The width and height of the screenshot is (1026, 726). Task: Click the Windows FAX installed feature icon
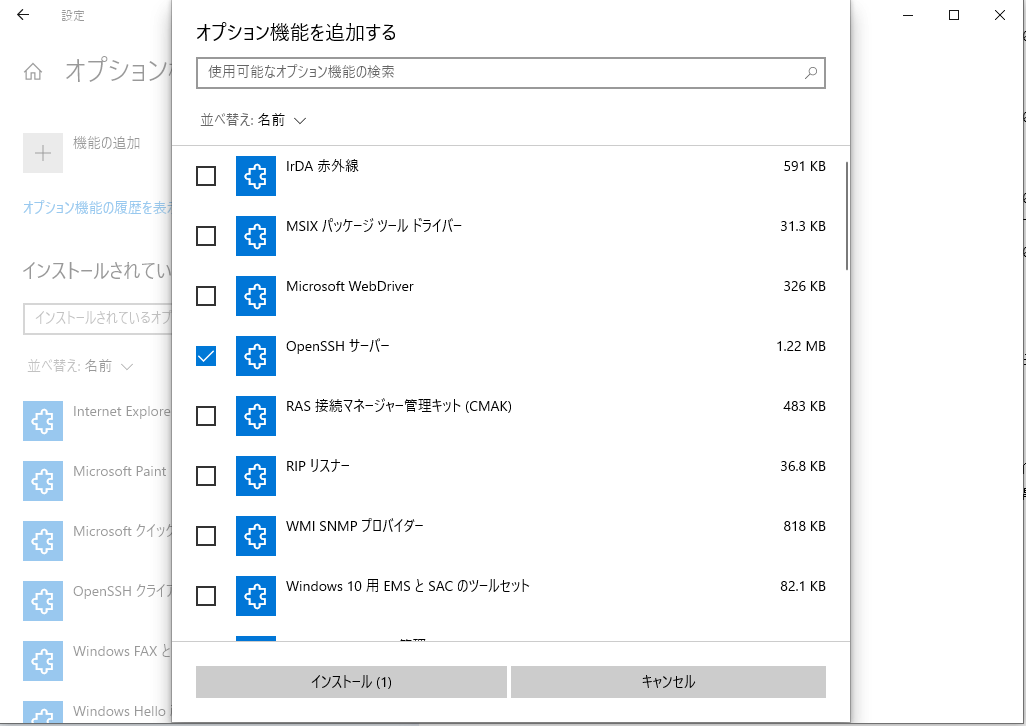(x=43, y=661)
